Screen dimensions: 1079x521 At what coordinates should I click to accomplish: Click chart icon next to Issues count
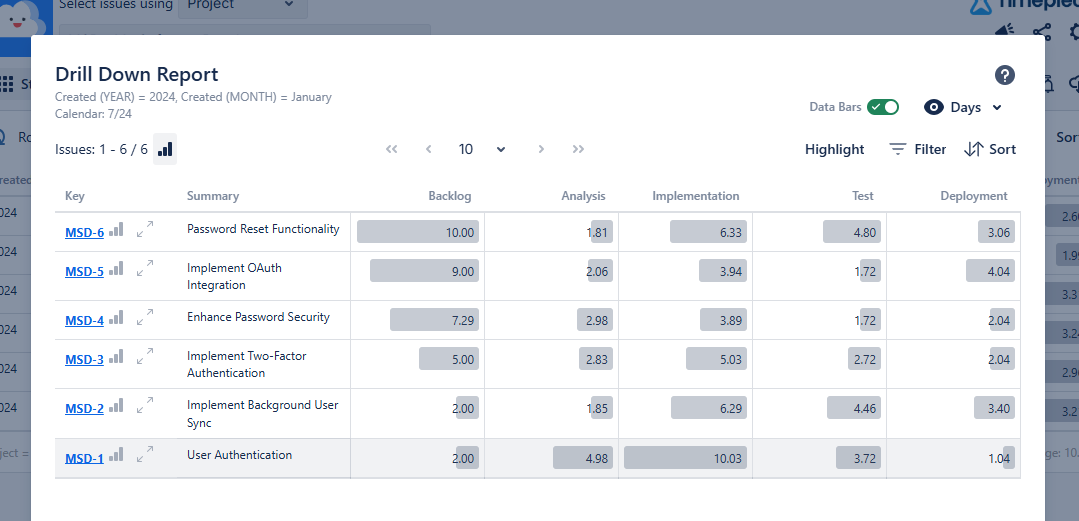coord(165,149)
